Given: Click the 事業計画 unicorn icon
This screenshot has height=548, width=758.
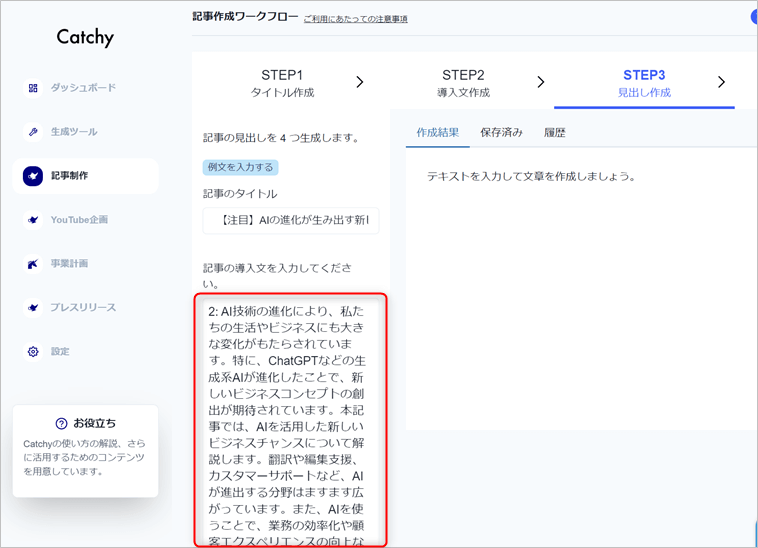Looking at the screenshot, I should coord(33,264).
